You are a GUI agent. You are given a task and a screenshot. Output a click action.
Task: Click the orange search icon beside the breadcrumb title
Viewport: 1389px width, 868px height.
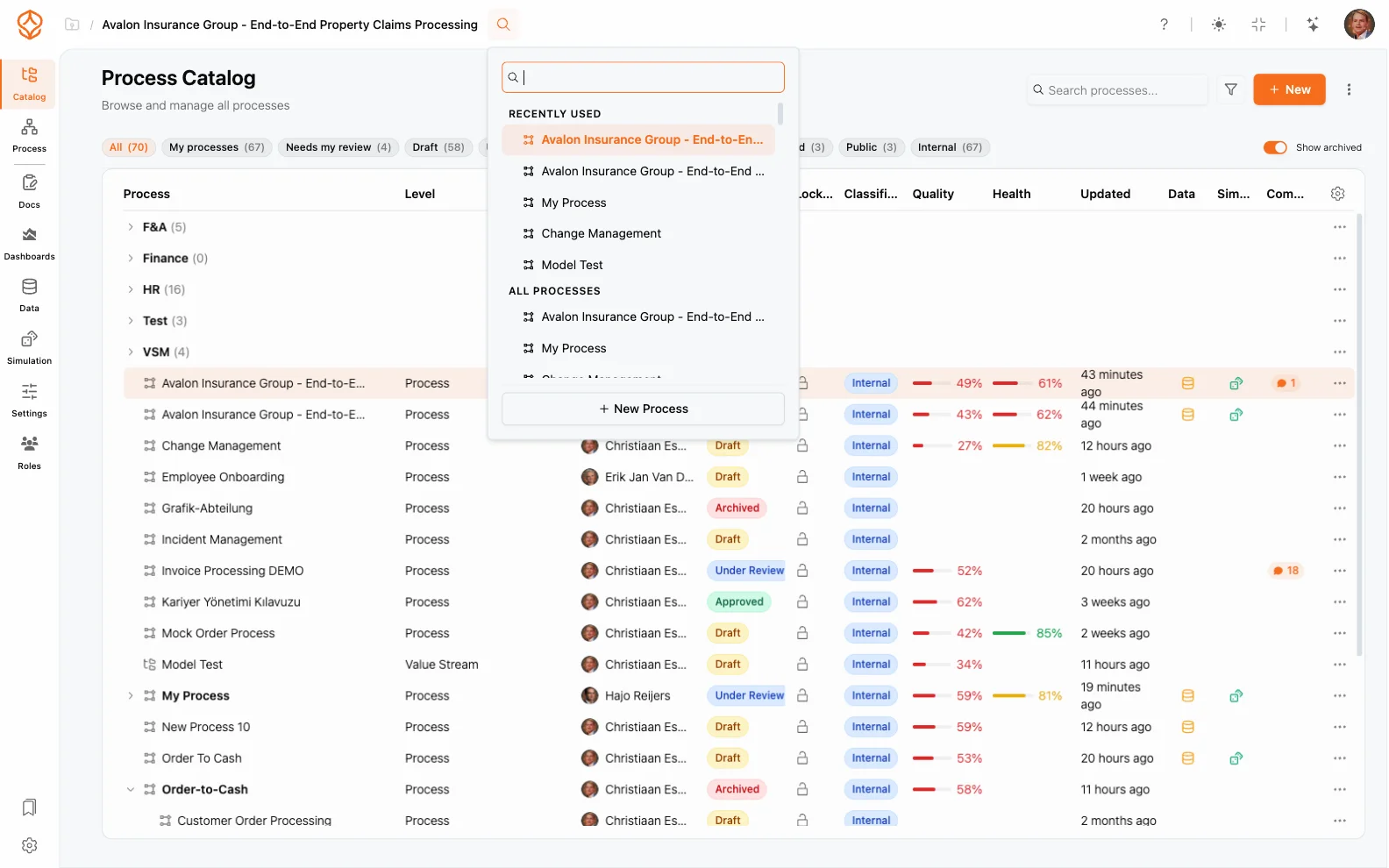tap(503, 25)
